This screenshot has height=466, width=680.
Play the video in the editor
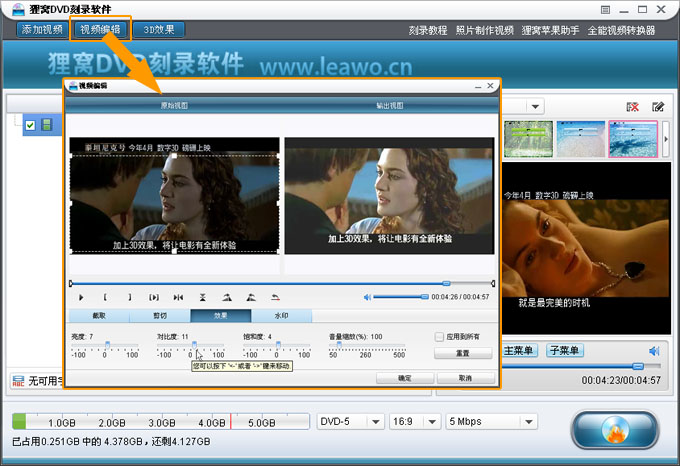[81, 297]
